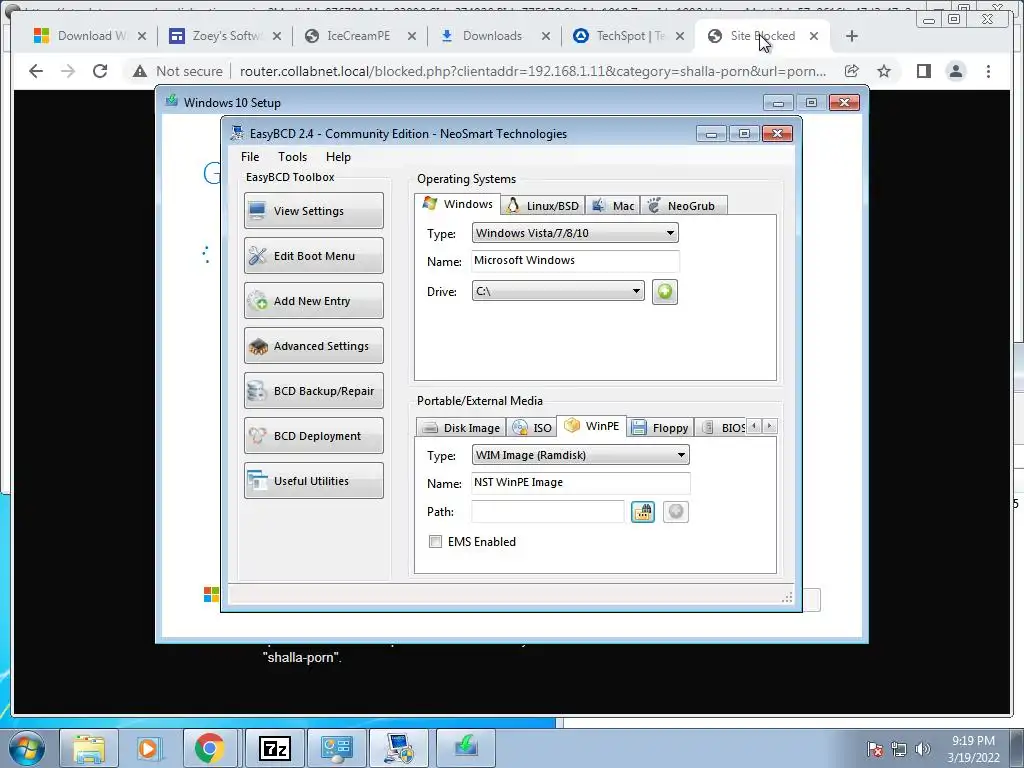Screen dimensions: 1024x768
Task: Click the empty WinPE Path field
Action: point(547,511)
